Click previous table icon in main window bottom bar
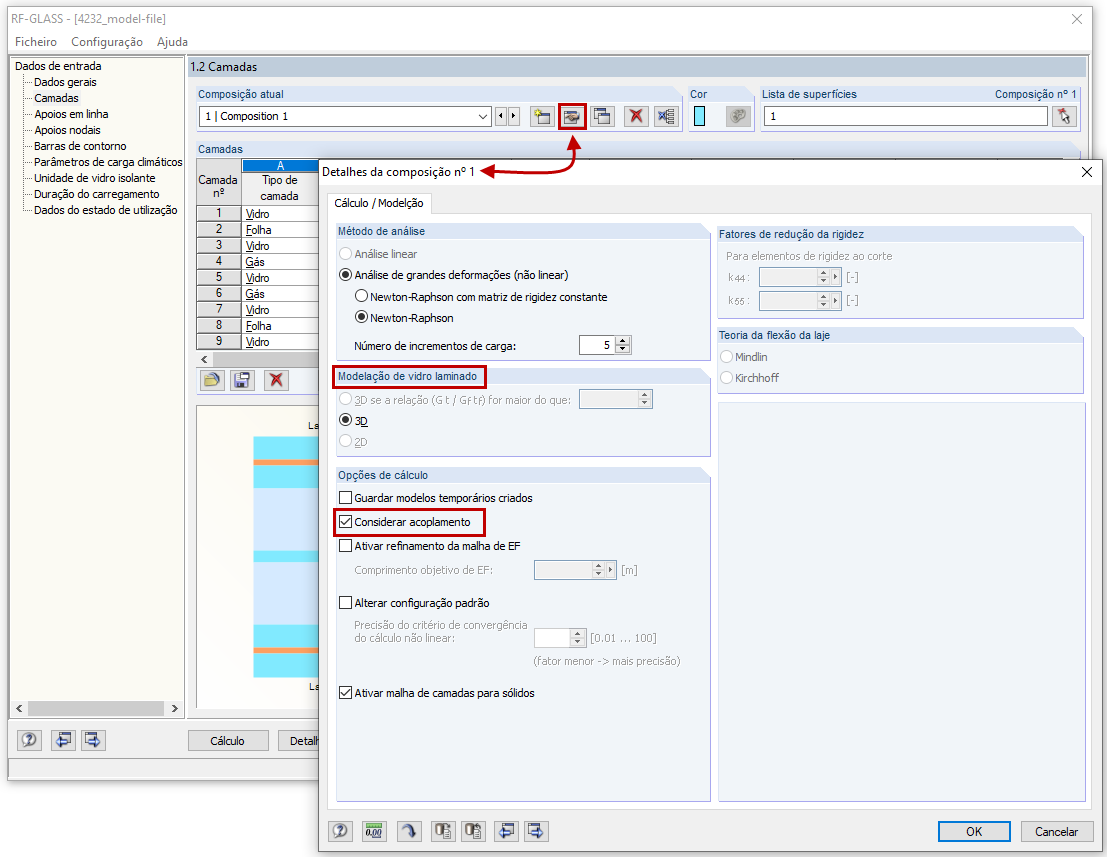1107x857 pixels. pos(63,740)
